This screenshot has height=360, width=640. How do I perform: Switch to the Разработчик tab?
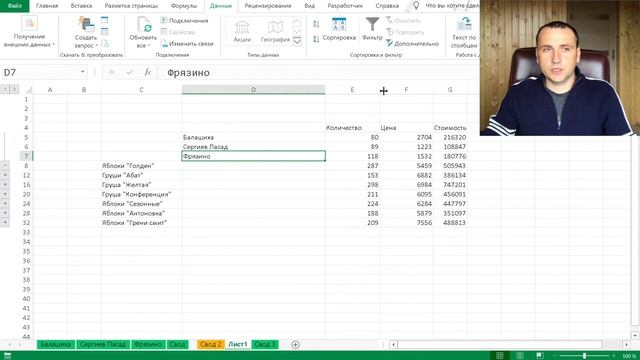[345, 6]
